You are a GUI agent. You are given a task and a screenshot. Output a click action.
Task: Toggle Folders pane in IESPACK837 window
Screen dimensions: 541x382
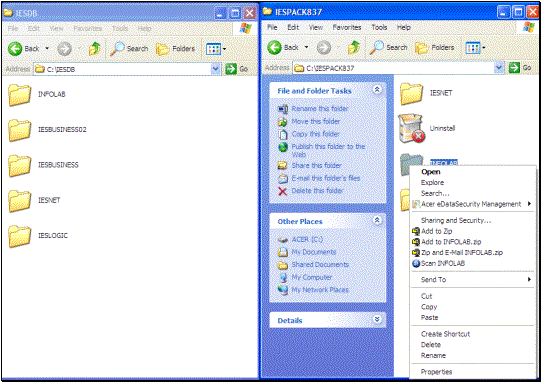[435, 47]
